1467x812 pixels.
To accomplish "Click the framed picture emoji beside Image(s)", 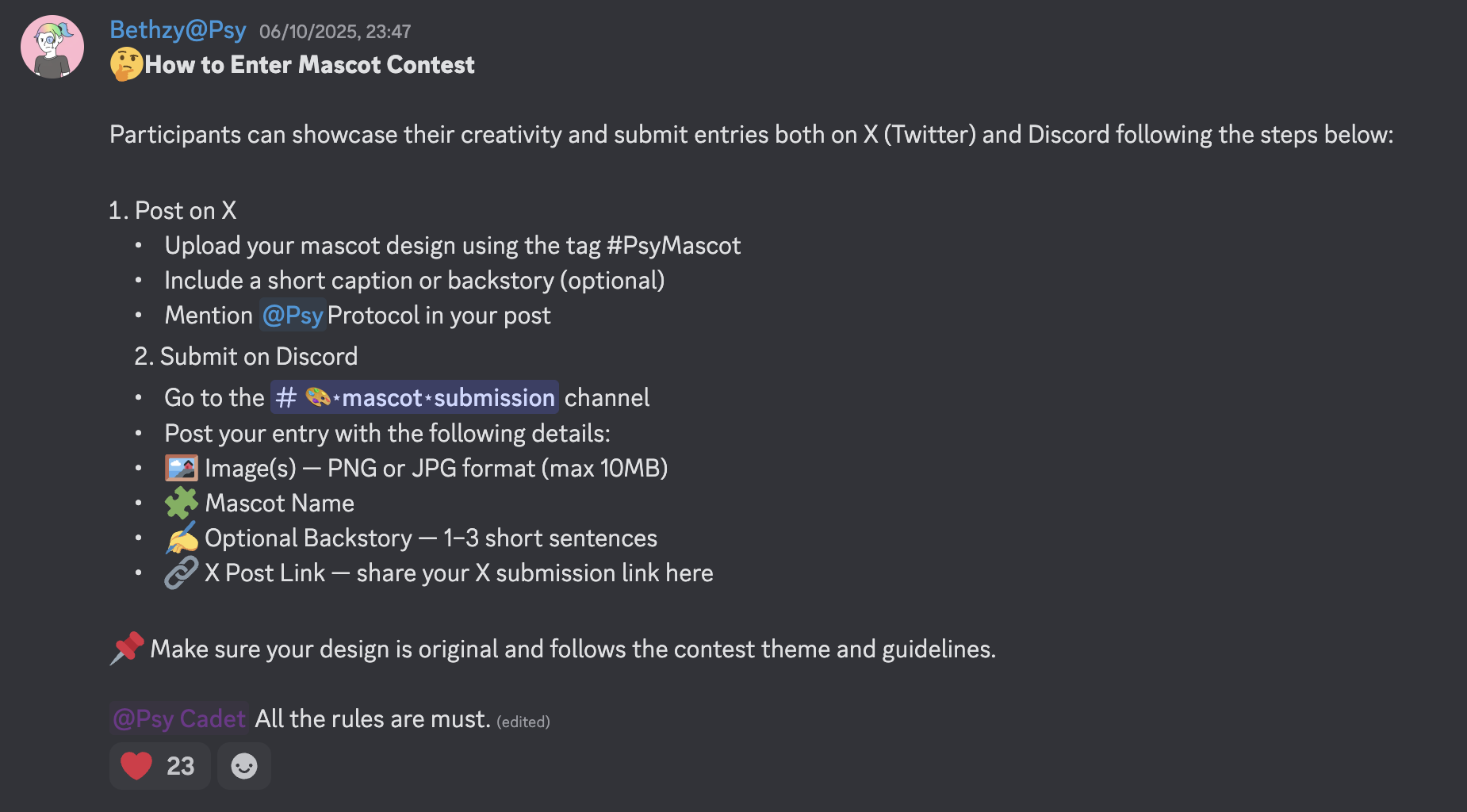I will coord(182,468).
